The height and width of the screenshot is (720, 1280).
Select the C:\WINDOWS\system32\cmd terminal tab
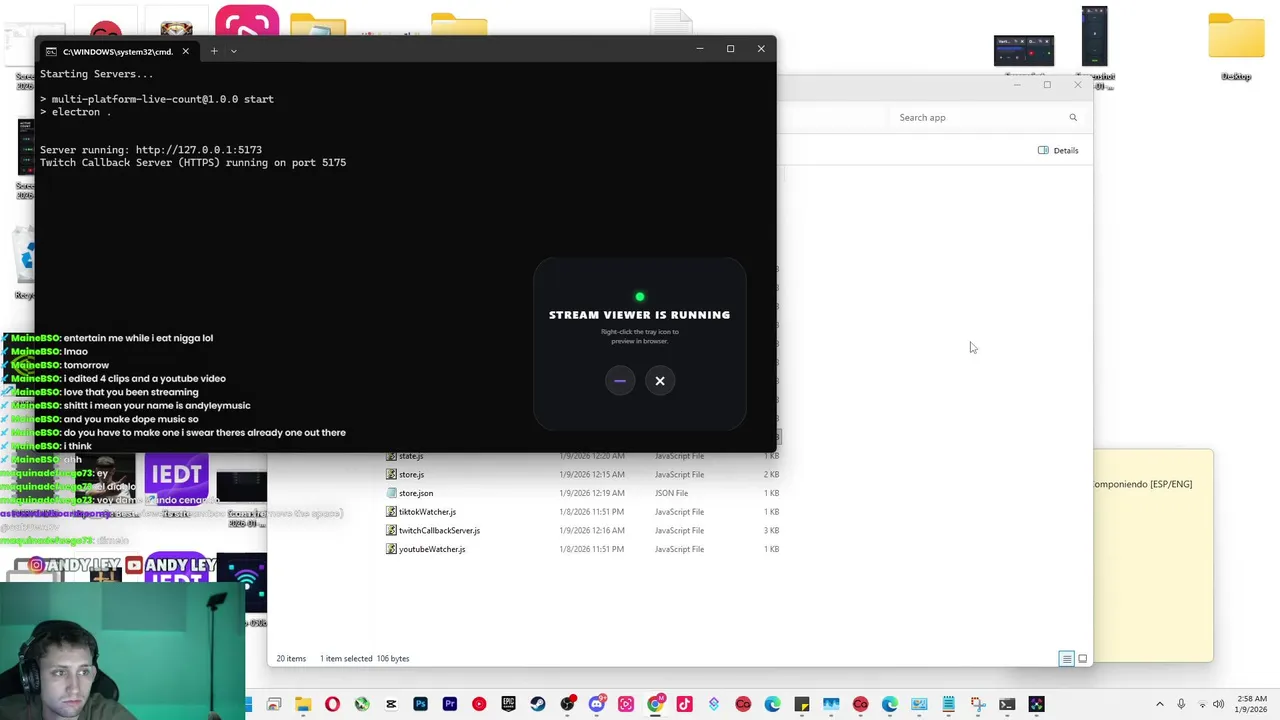(117, 51)
